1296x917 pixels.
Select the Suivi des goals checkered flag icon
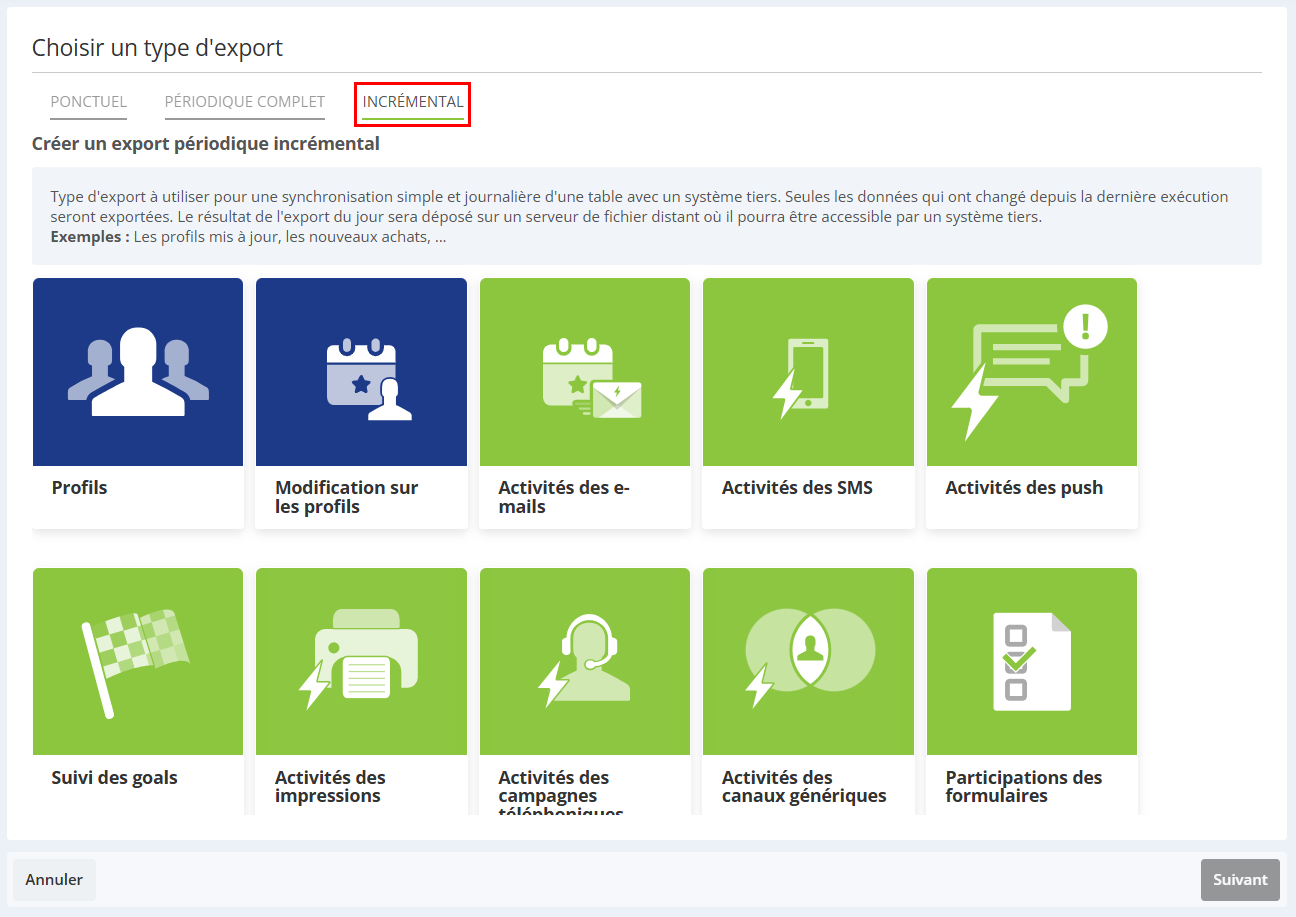[x=136, y=663]
